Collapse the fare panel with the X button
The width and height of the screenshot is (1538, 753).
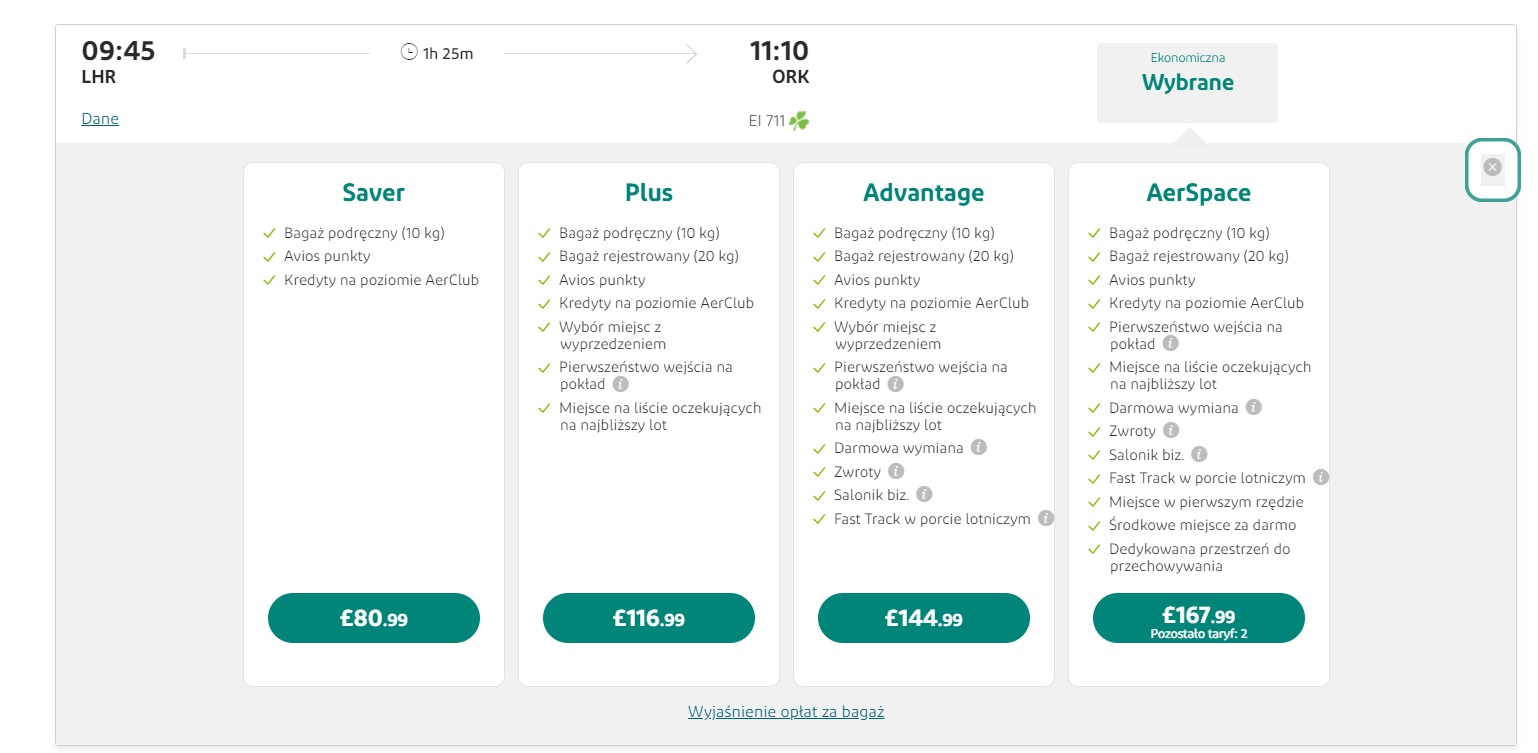(x=1492, y=167)
